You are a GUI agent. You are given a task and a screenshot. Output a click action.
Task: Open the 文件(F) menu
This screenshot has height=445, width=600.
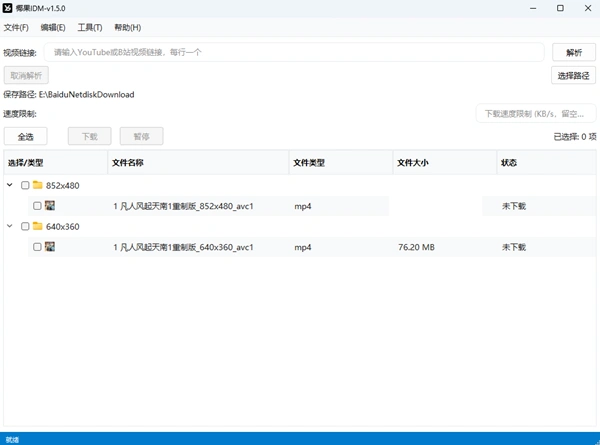[16, 28]
